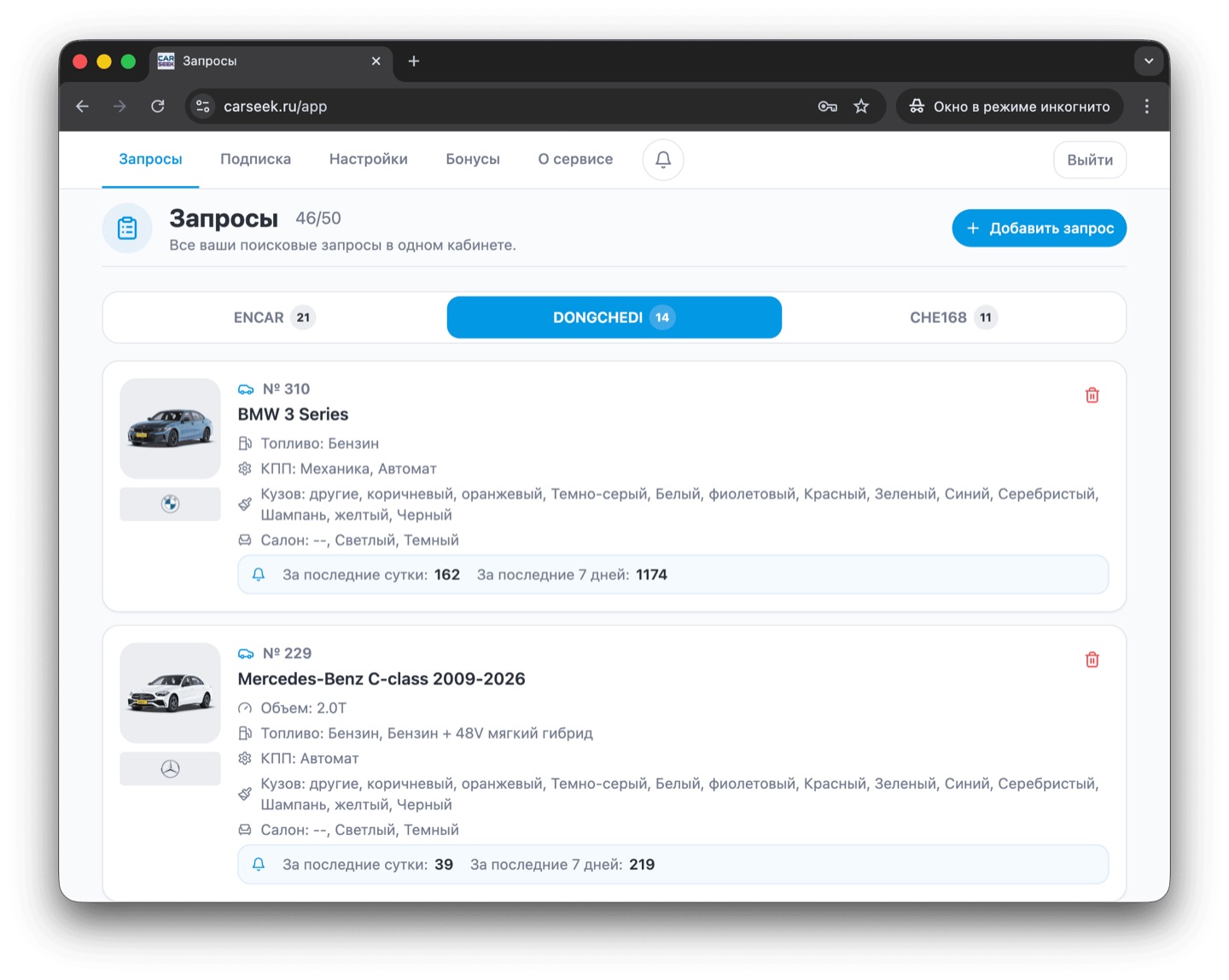This screenshot has width=1229, height=980.
Task: Go to the Бонусы tab
Action: [x=473, y=160]
